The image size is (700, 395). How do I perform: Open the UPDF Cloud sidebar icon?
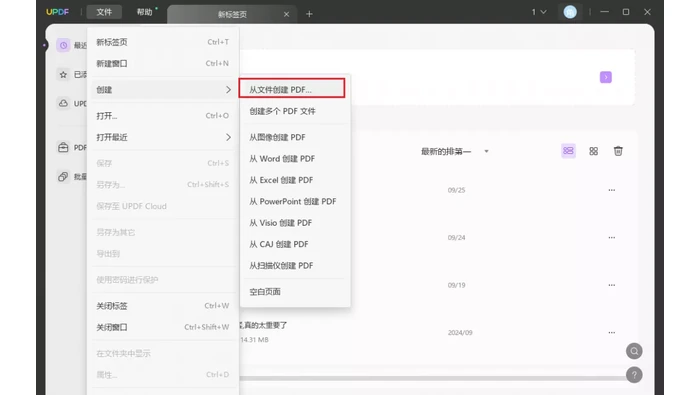pyautogui.click(x=63, y=103)
